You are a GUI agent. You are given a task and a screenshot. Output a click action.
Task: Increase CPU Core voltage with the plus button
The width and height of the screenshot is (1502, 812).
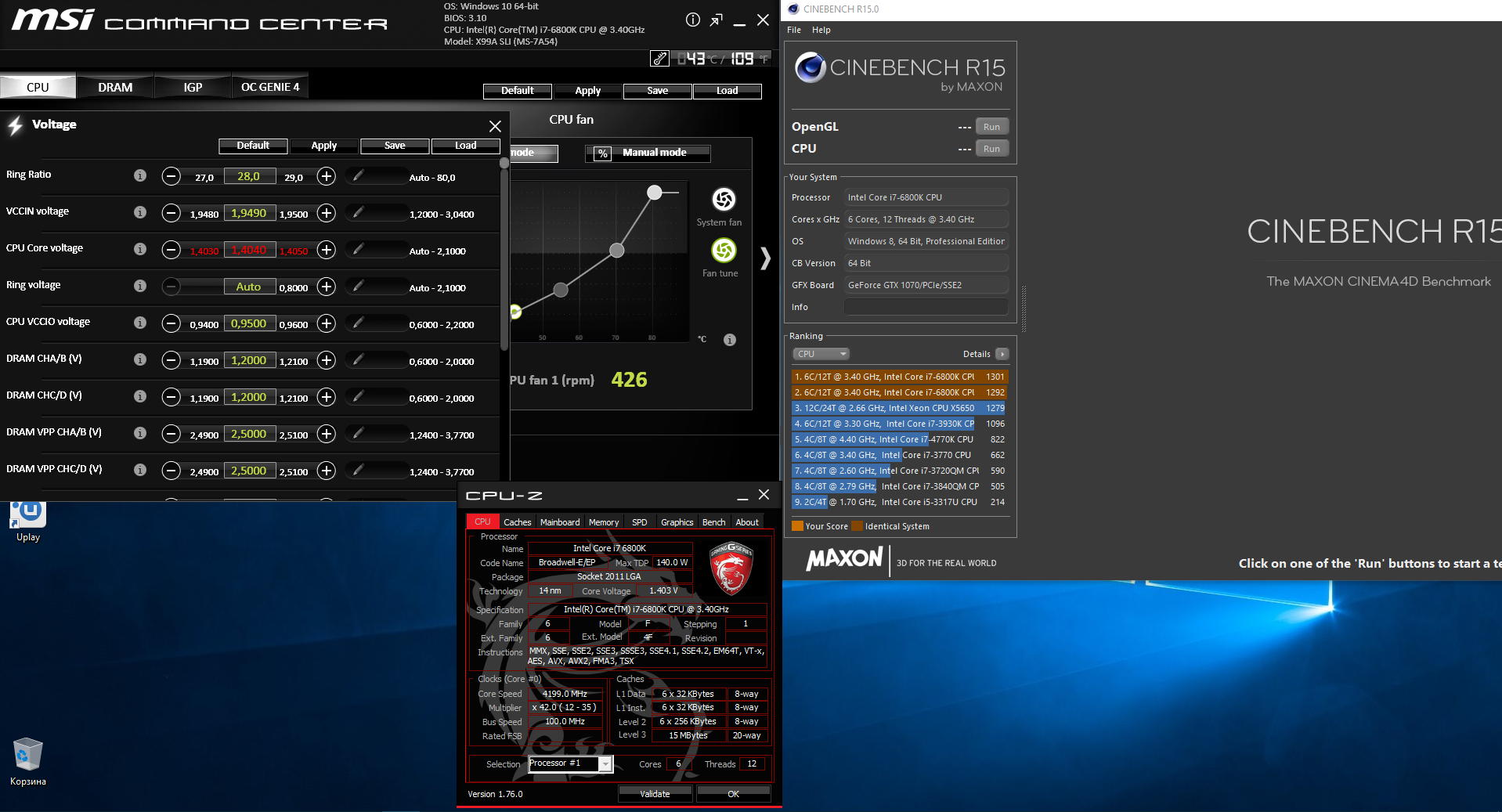[327, 250]
